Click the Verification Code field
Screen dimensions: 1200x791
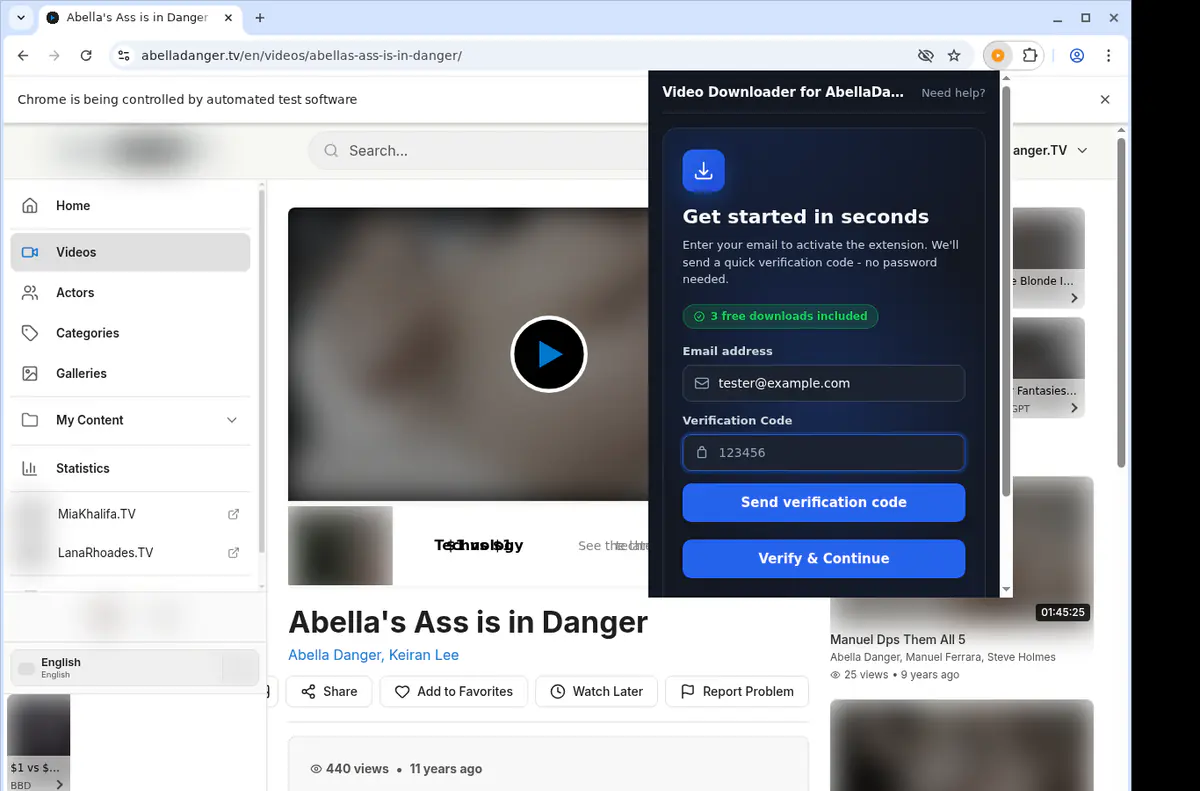(x=824, y=452)
